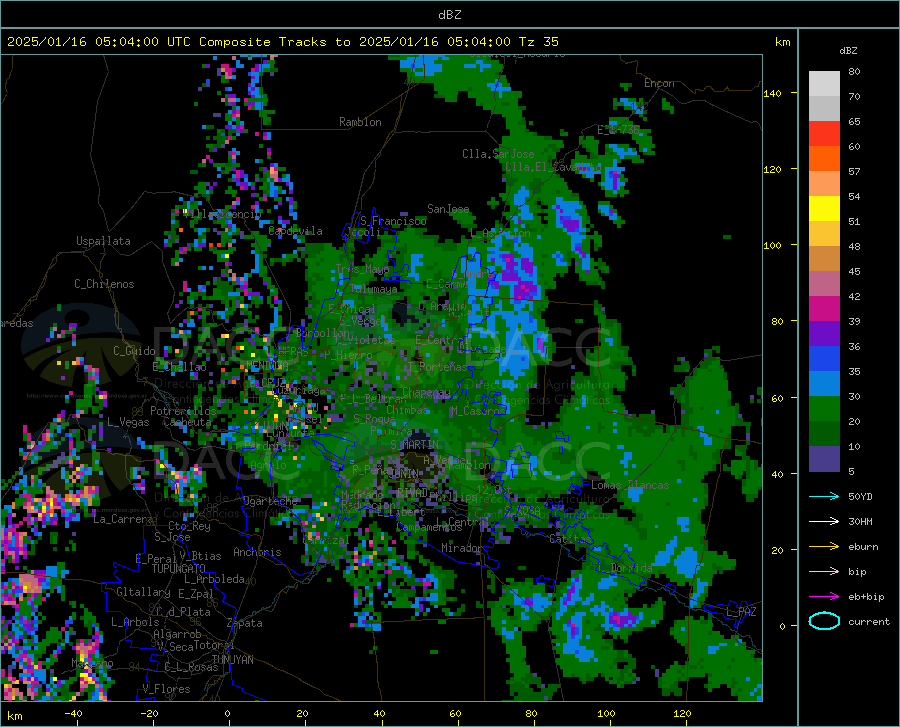Click the Gltallary map label
The width and height of the screenshot is (900, 727).
pos(143,592)
